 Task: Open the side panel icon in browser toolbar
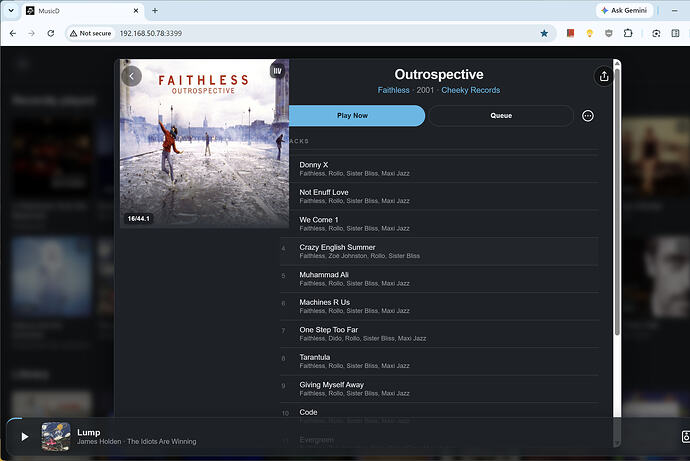click(675, 33)
